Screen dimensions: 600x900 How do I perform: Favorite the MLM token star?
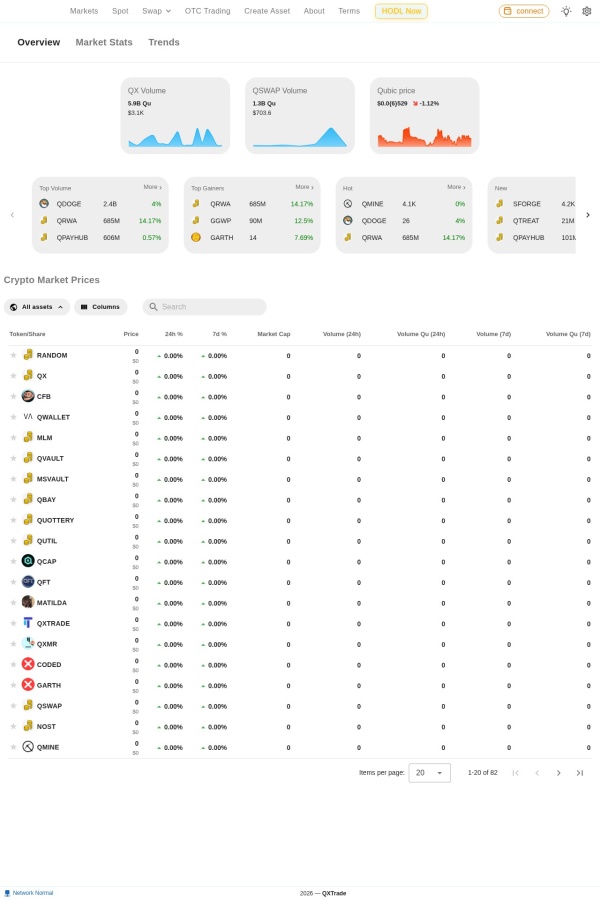13,438
